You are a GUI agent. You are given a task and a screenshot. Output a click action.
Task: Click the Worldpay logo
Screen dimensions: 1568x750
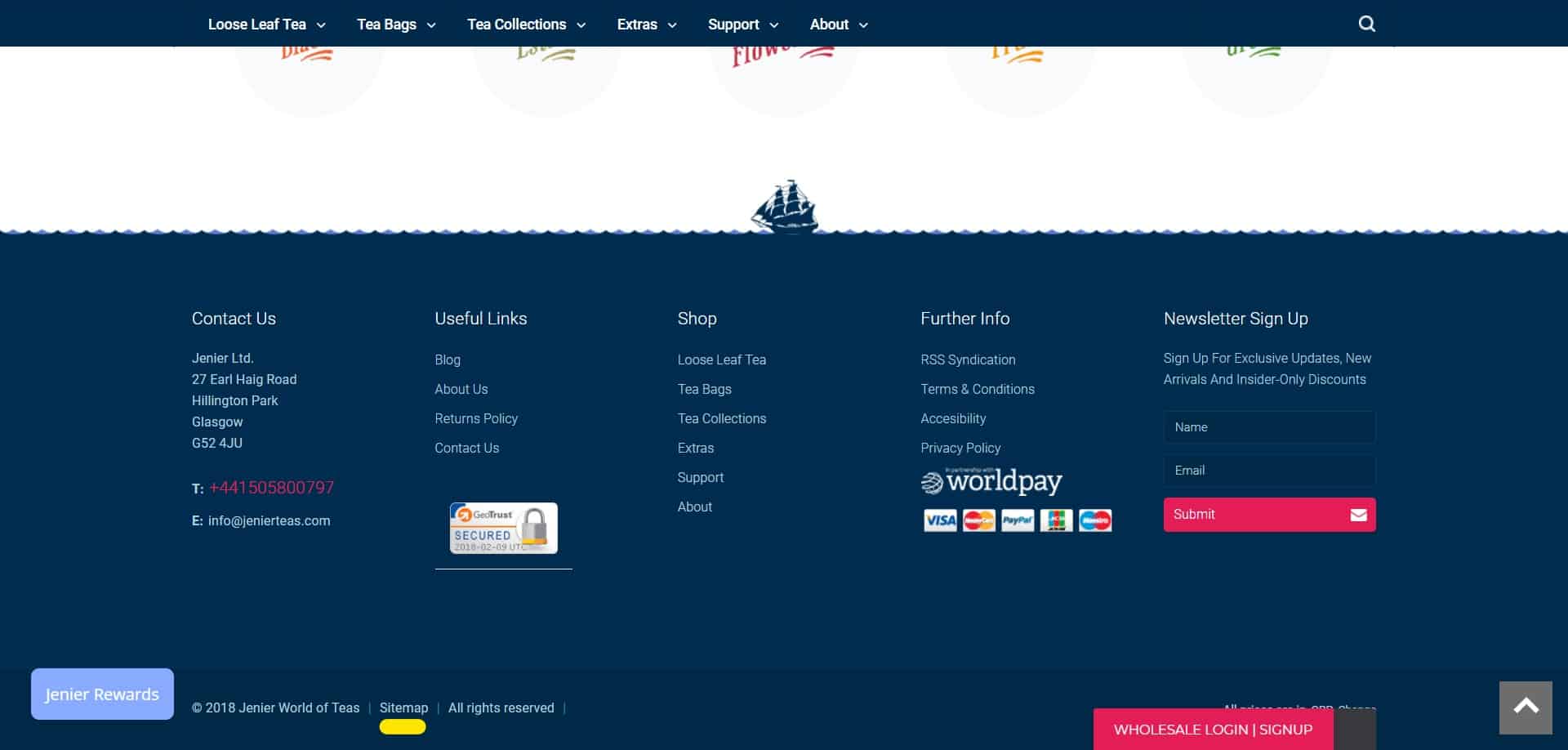[991, 482]
